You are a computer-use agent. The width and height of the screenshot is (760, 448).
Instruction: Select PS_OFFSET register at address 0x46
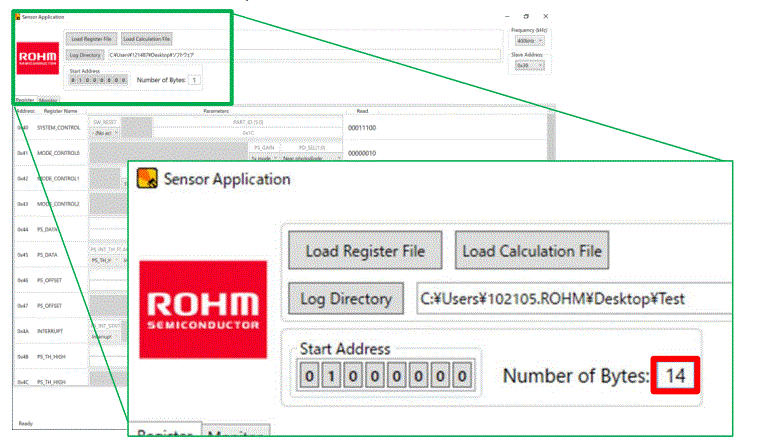coord(49,280)
